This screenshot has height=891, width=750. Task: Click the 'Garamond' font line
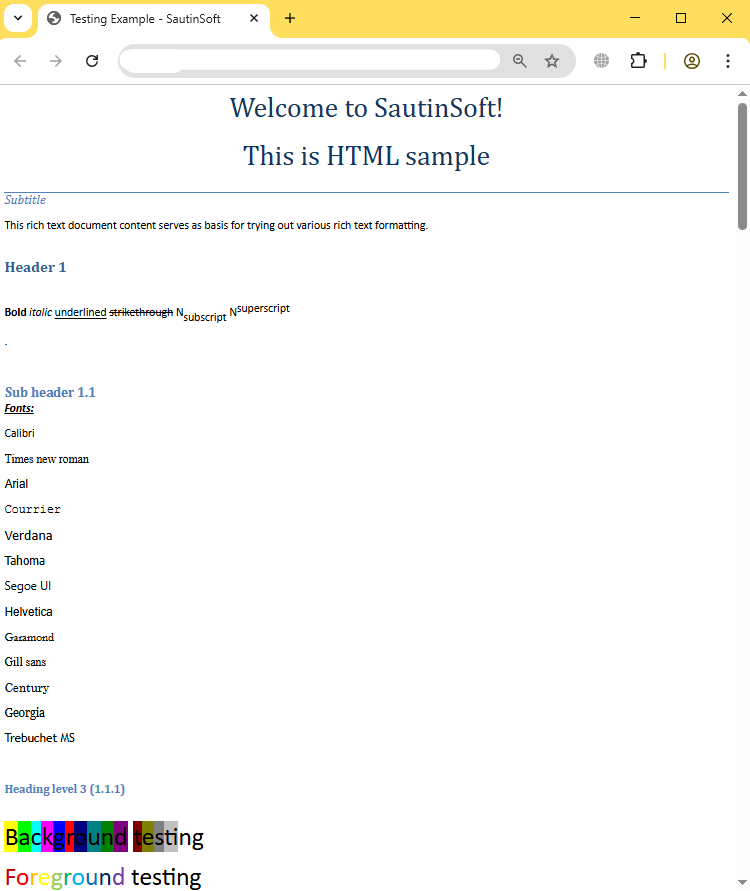tap(29, 637)
